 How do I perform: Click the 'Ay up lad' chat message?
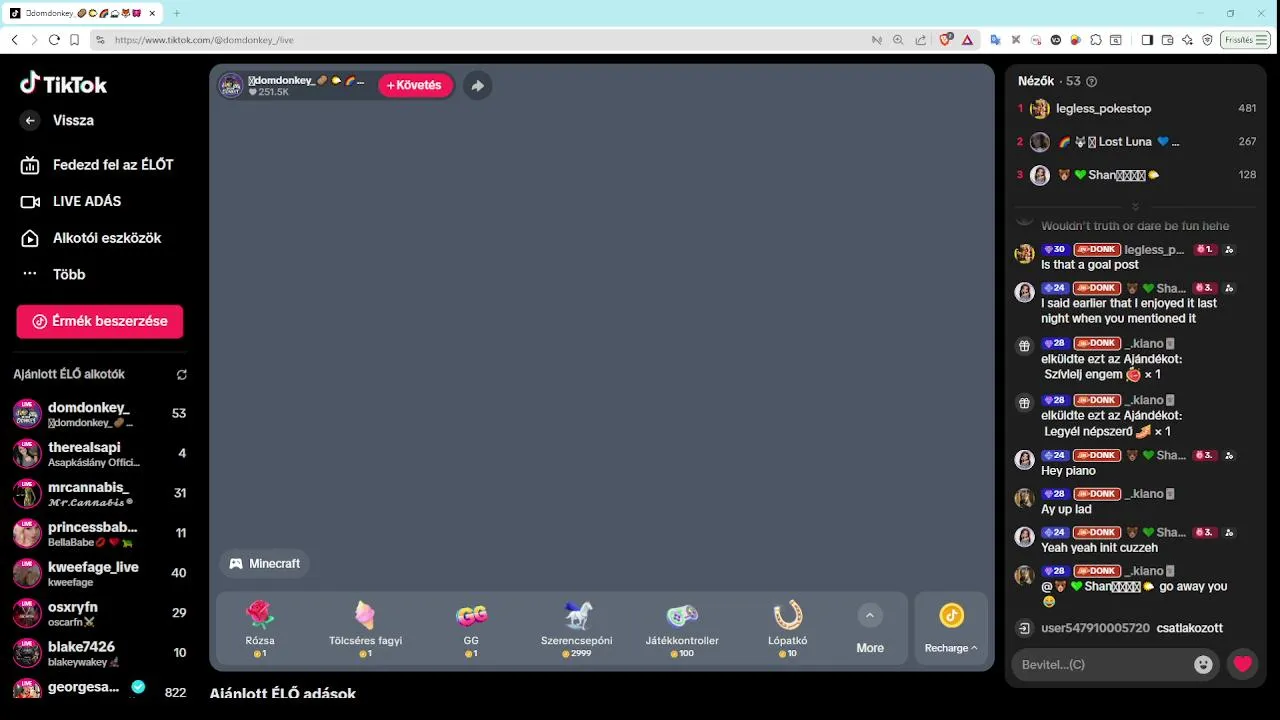(1066, 509)
